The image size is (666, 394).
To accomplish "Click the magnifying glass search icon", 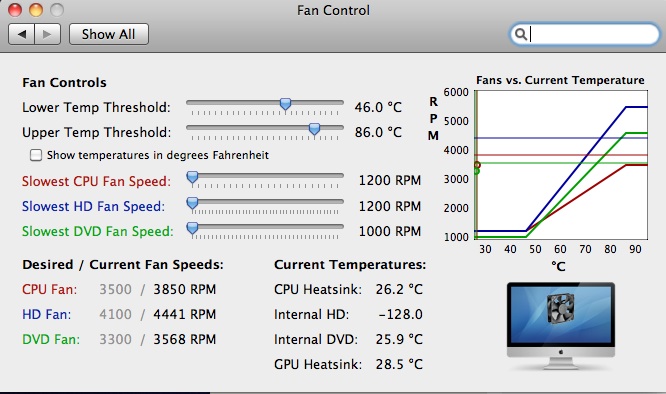I will pos(521,34).
